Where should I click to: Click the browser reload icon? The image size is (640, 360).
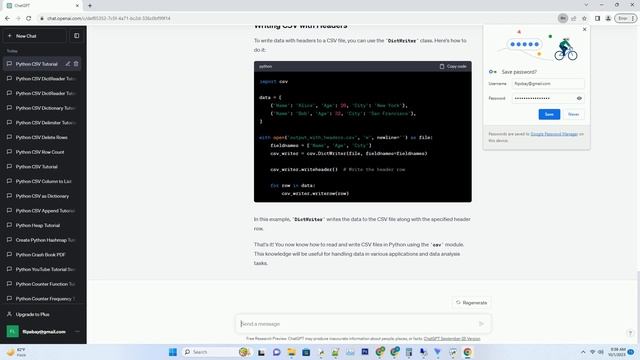click(29, 18)
